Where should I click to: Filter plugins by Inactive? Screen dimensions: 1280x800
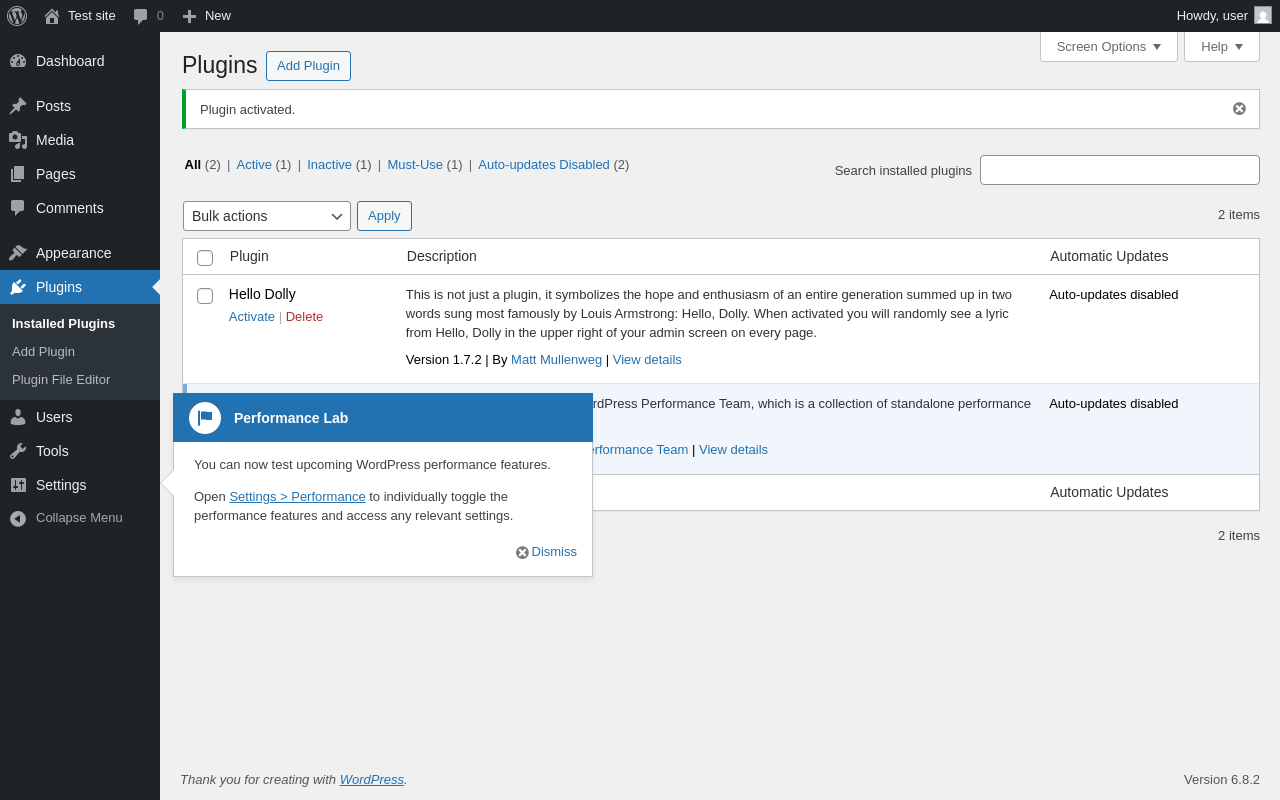(329, 165)
